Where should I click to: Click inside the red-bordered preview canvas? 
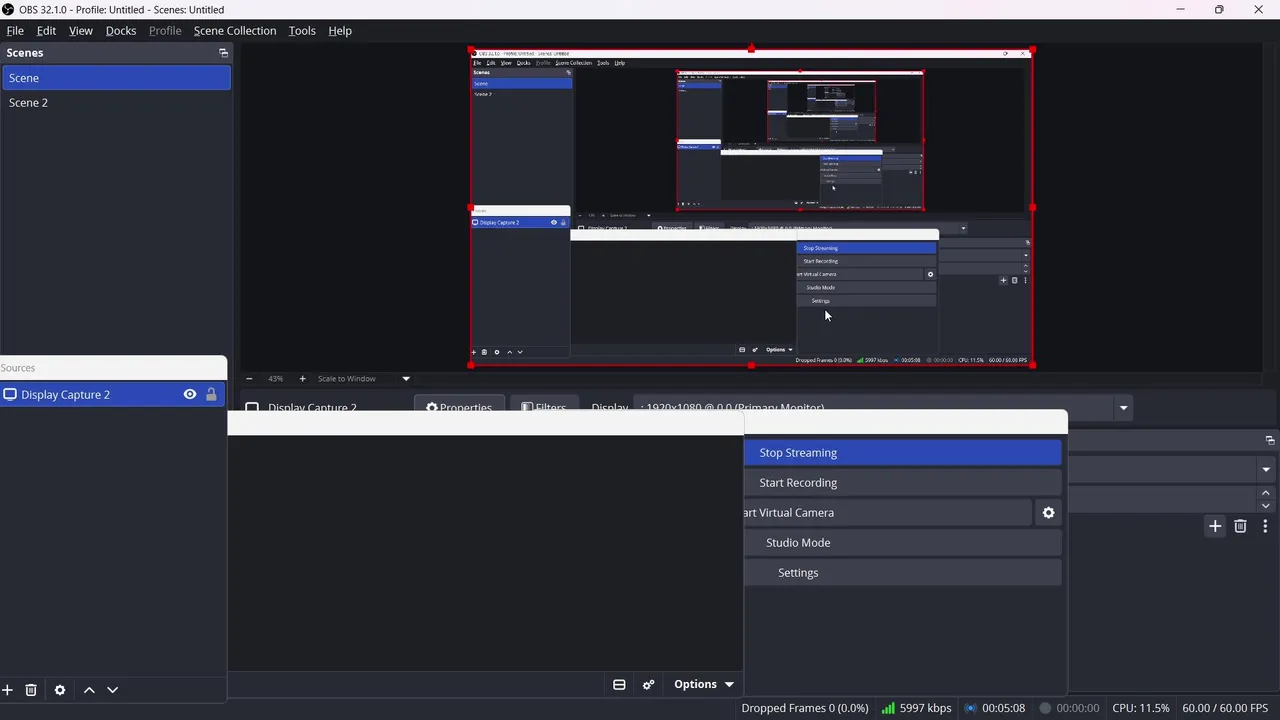751,207
